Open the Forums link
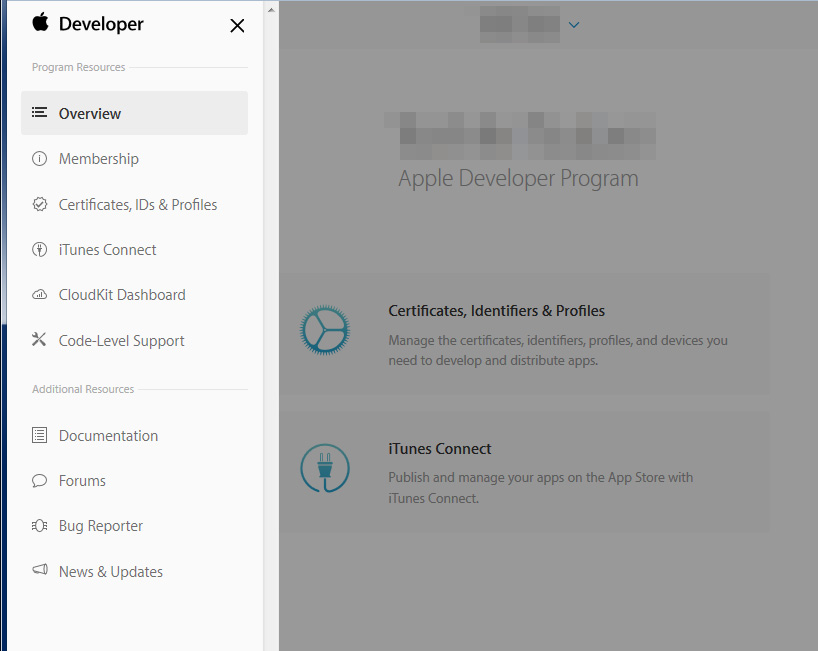Image resolution: width=818 pixels, height=651 pixels. (x=82, y=480)
